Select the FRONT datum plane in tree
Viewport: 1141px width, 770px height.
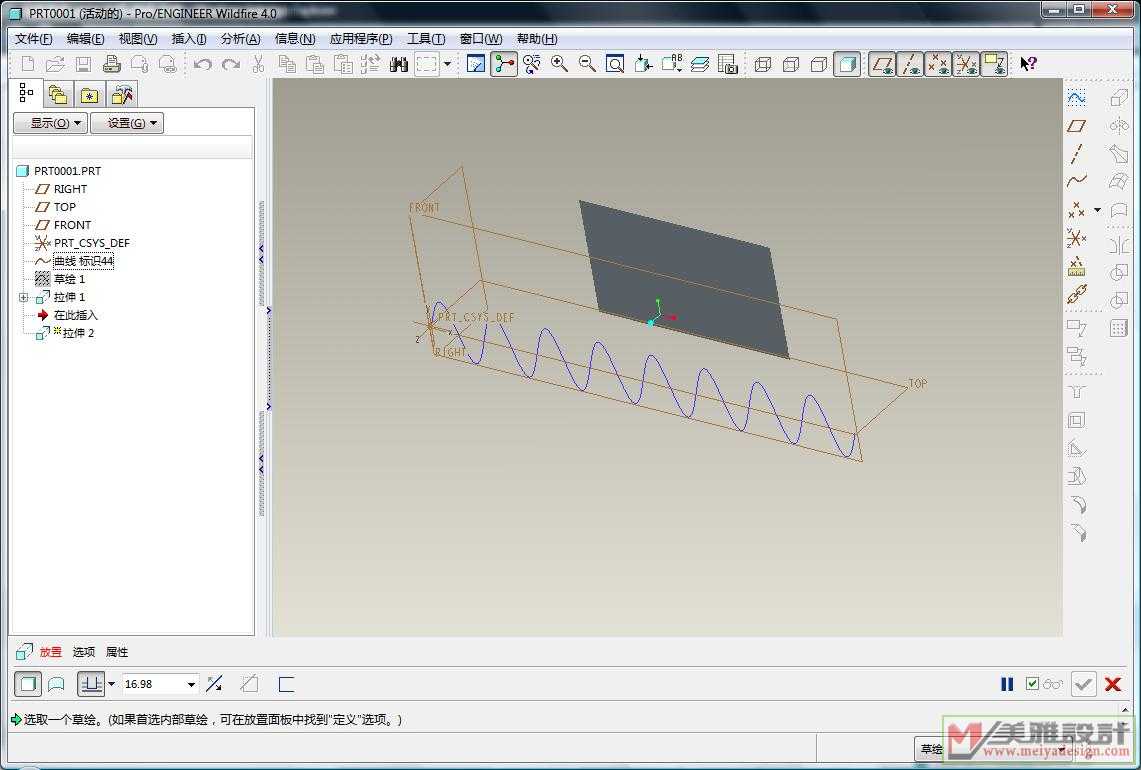[72, 225]
